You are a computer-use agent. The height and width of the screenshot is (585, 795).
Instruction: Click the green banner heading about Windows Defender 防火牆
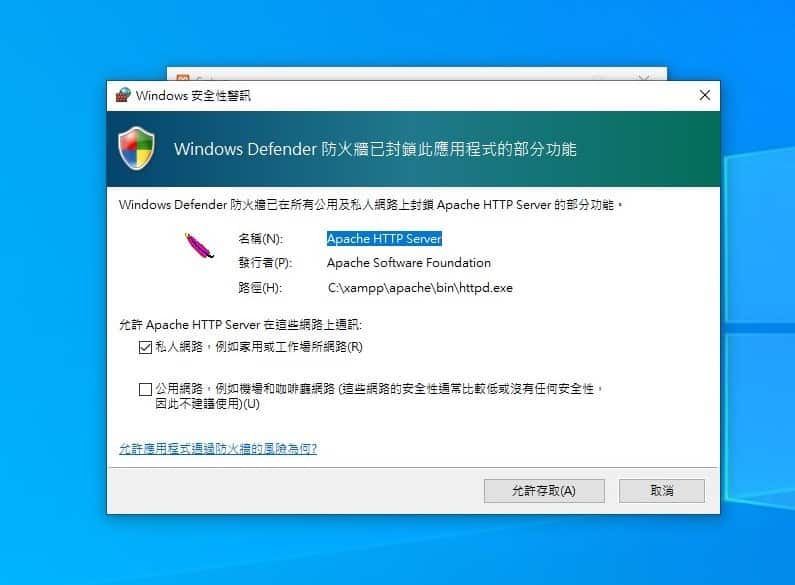pyautogui.click(x=375, y=149)
